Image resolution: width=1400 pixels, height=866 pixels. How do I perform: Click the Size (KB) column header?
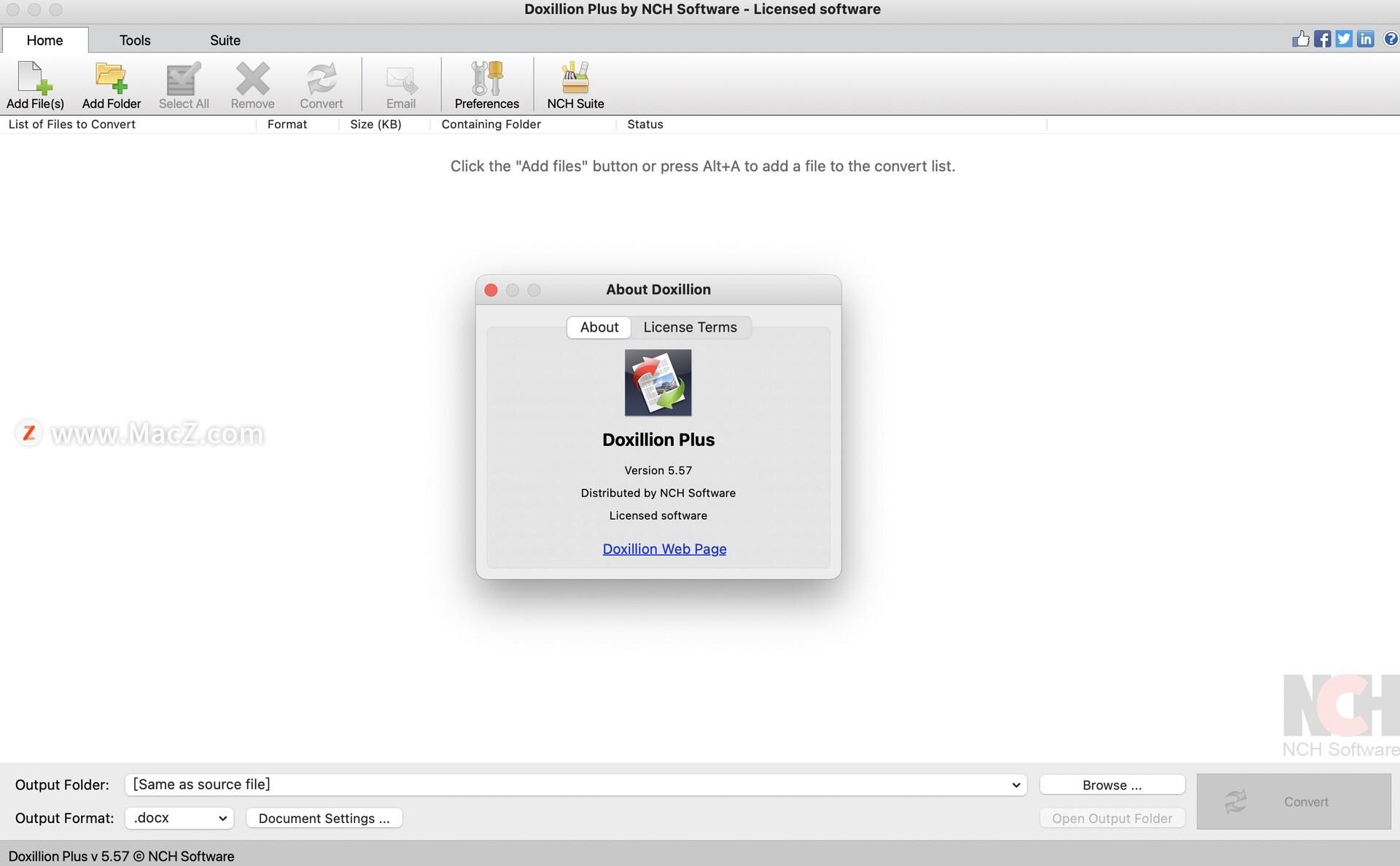point(385,125)
